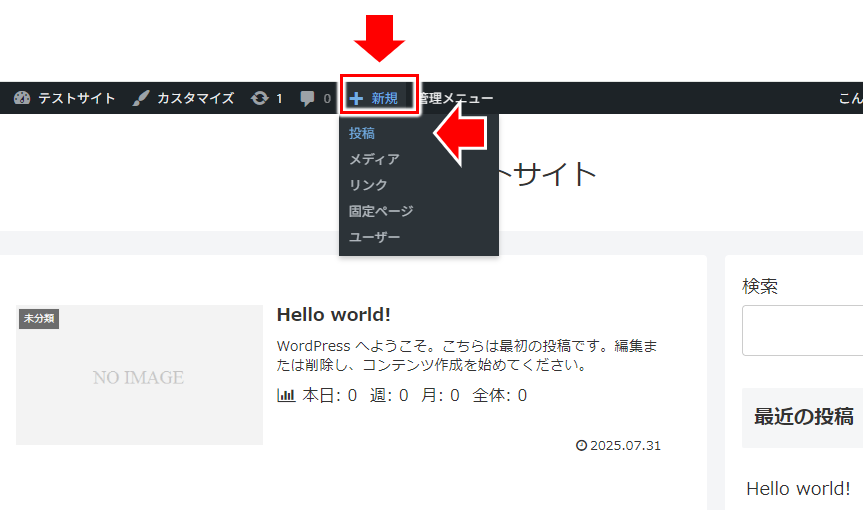Click the post excerpt text starting WordPress へようこそ
Screen dimensions: 863x517
click(x=467, y=355)
